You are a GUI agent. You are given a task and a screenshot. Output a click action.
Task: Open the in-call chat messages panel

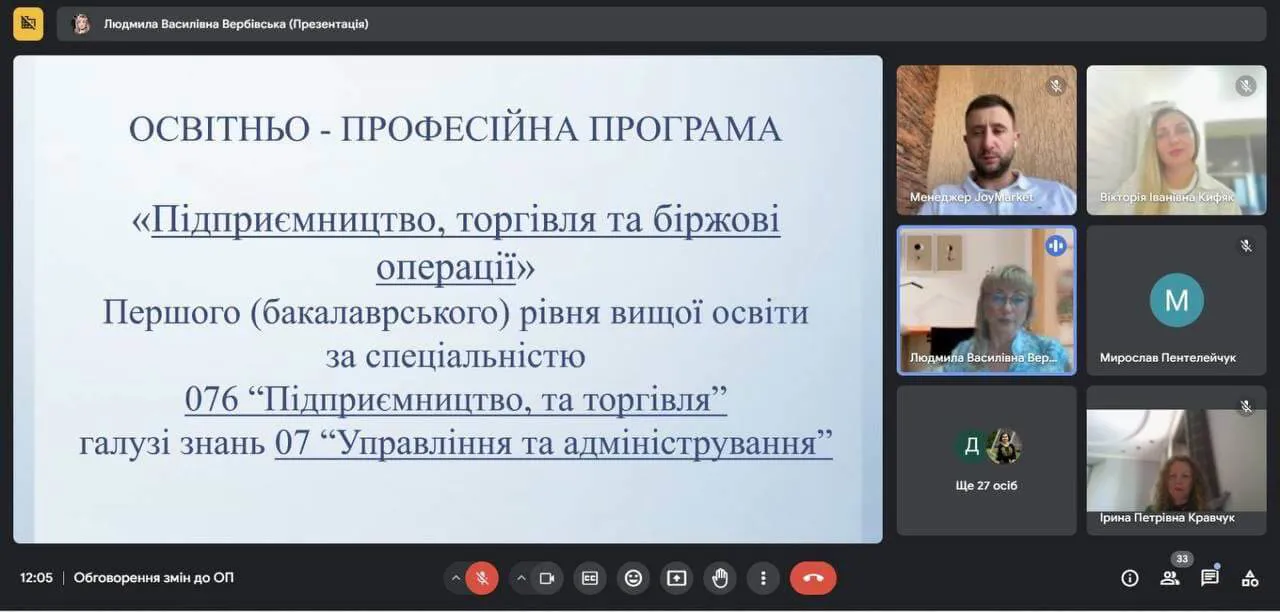1209,578
